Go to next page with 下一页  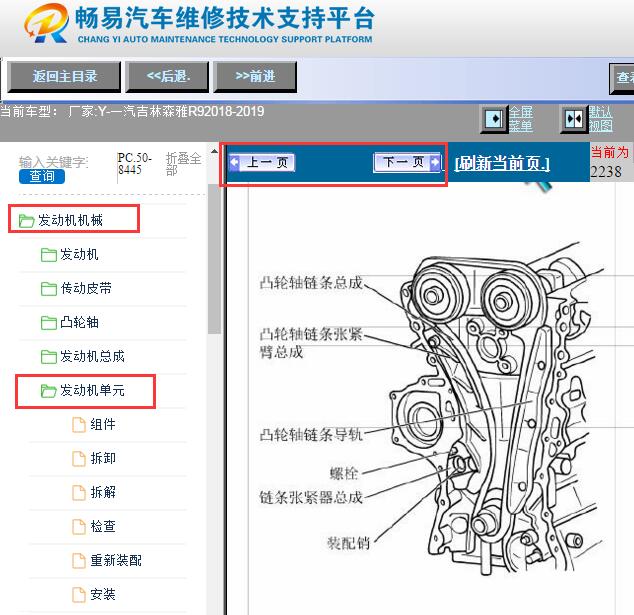407,163
